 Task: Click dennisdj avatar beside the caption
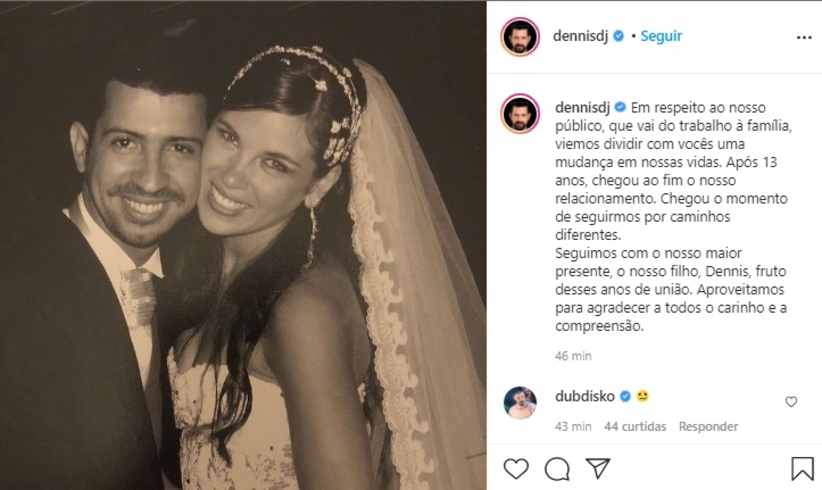[x=520, y=114]
